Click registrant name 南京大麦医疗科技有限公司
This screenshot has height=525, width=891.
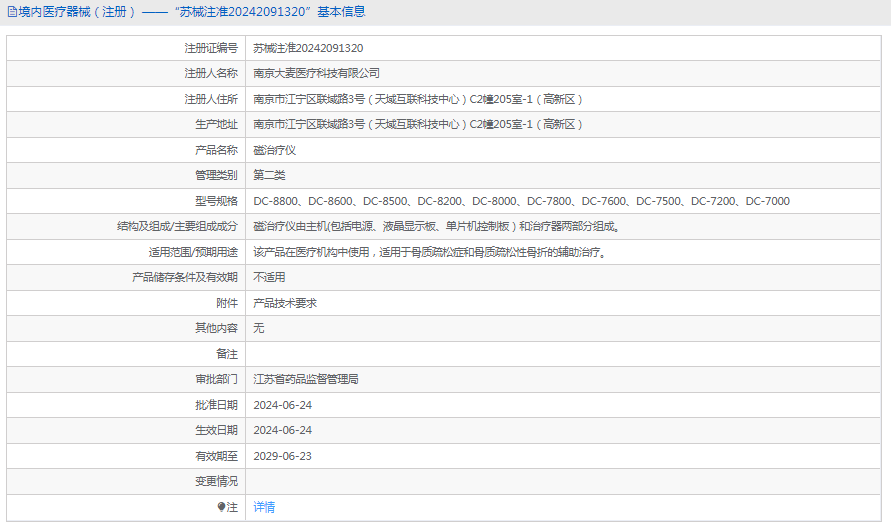[317, 73]
